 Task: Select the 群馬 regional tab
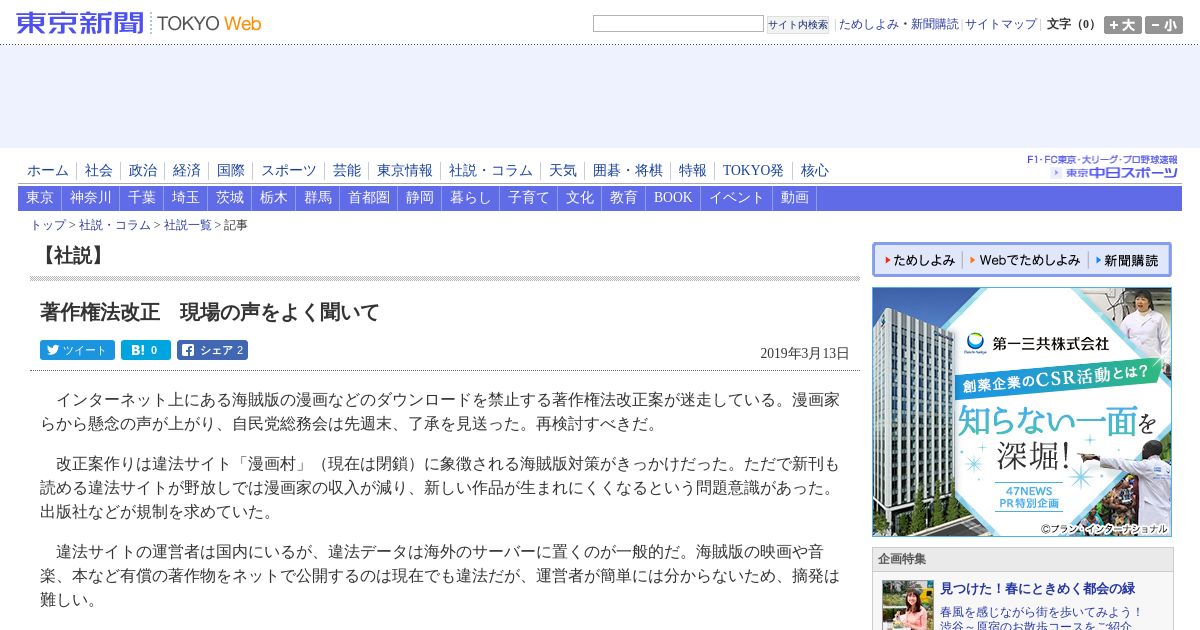318,198
